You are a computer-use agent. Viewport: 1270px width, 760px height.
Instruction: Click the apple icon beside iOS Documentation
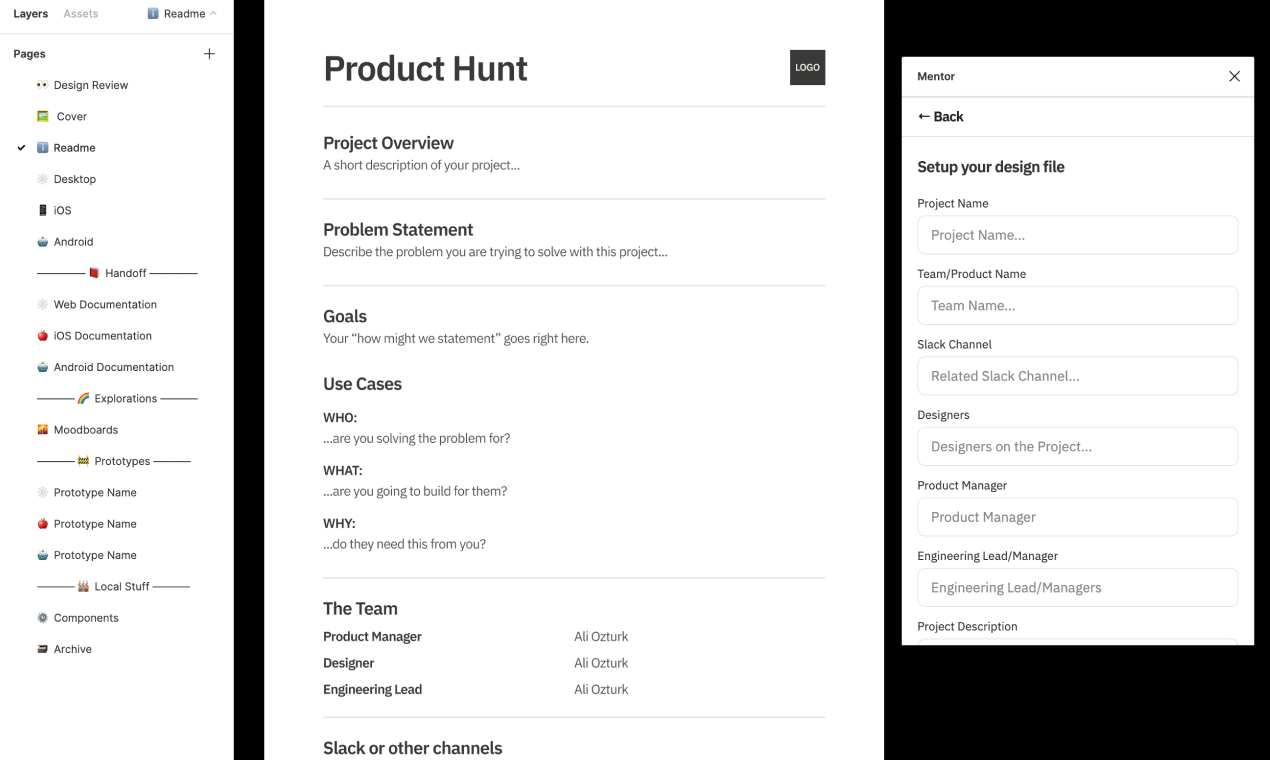pos(41,335)
